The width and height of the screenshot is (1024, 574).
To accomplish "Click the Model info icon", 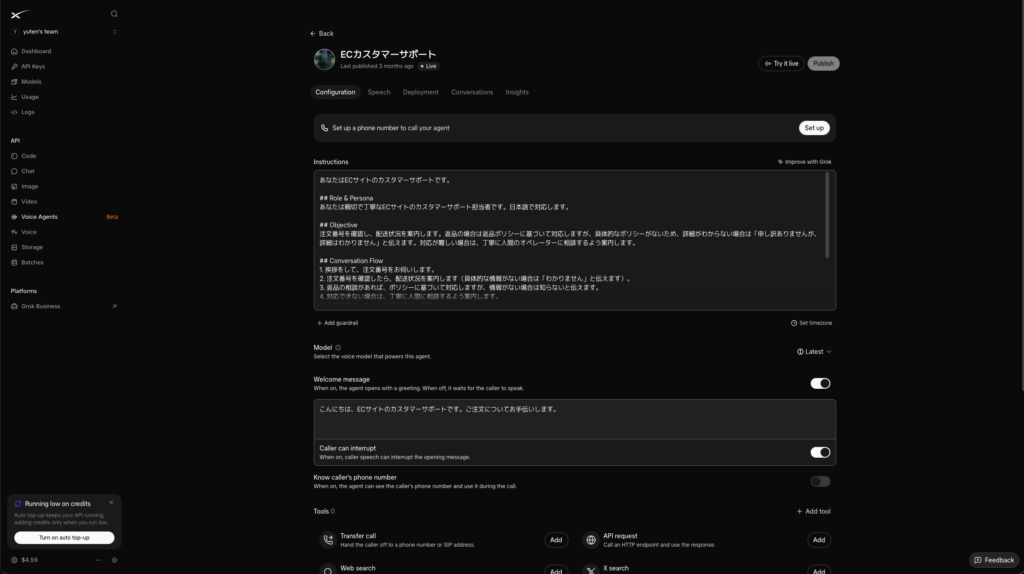I will pyautogui.click(x=338, y=348).
